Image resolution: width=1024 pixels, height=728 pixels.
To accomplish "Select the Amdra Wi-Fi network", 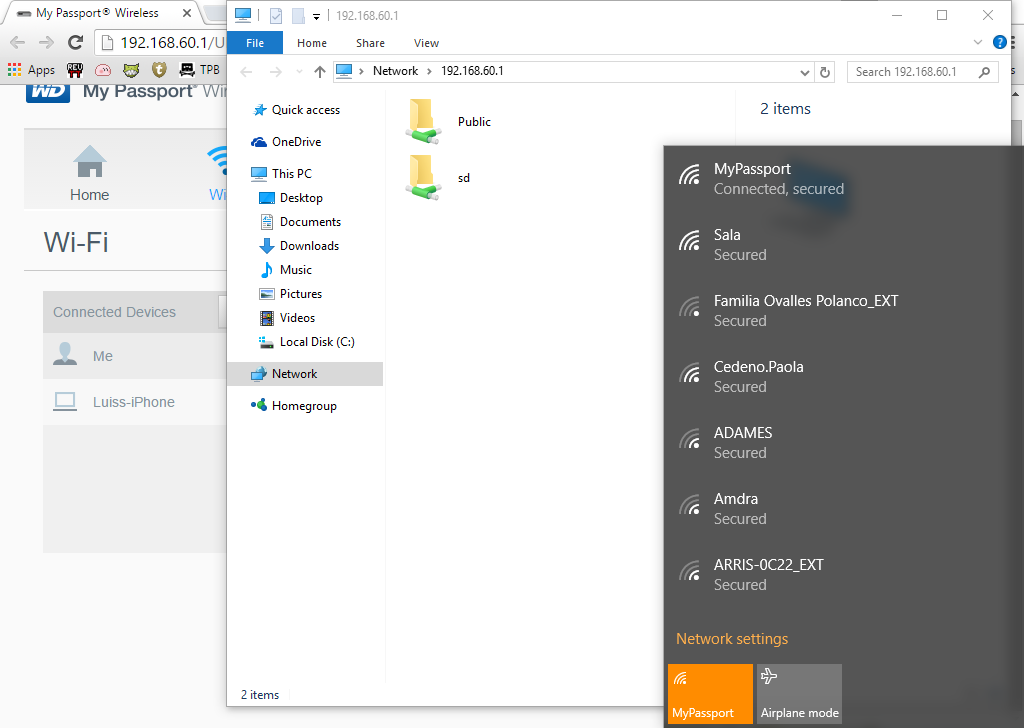I will 844,509.
